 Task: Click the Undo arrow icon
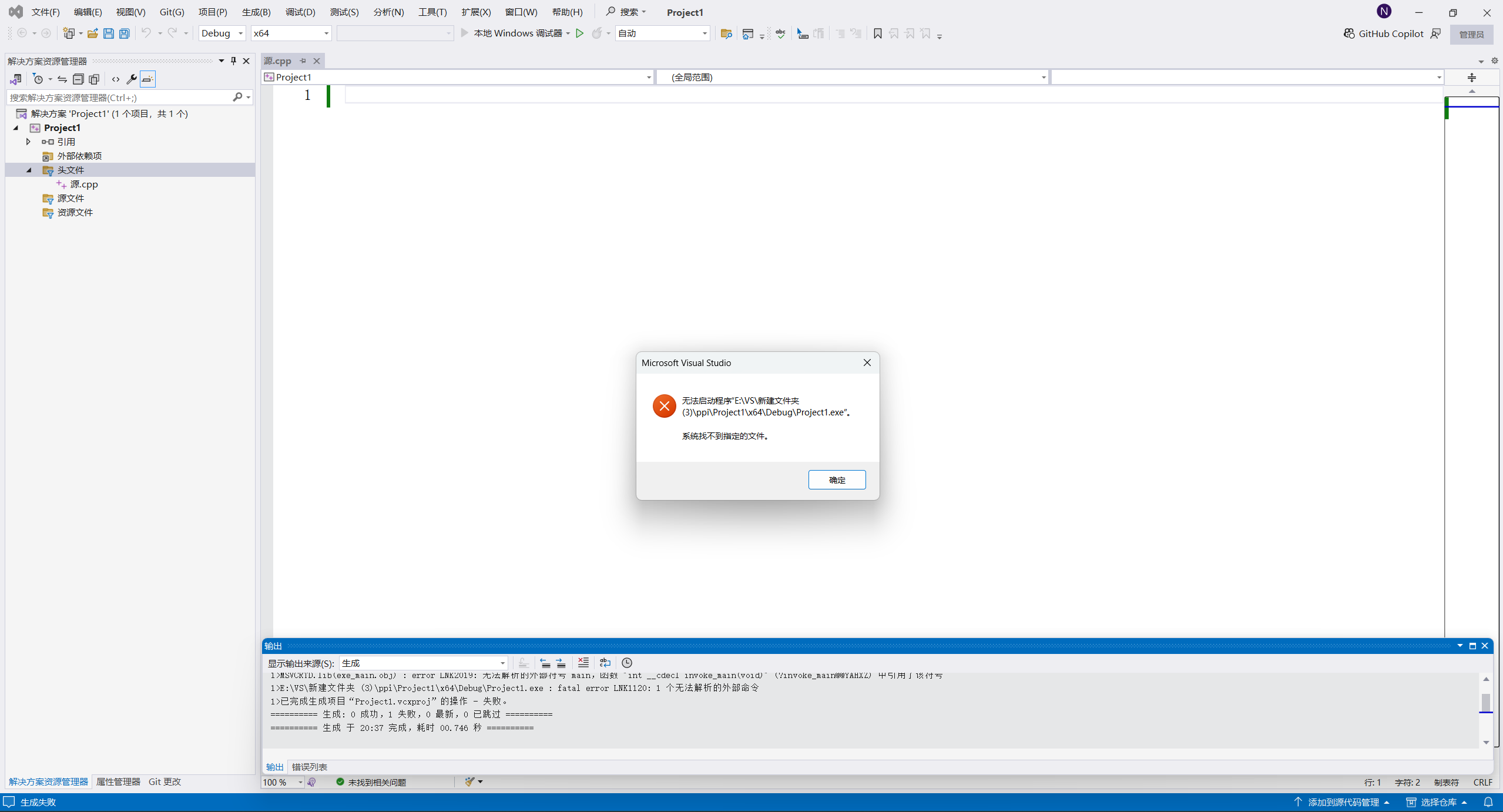[146, 33]
